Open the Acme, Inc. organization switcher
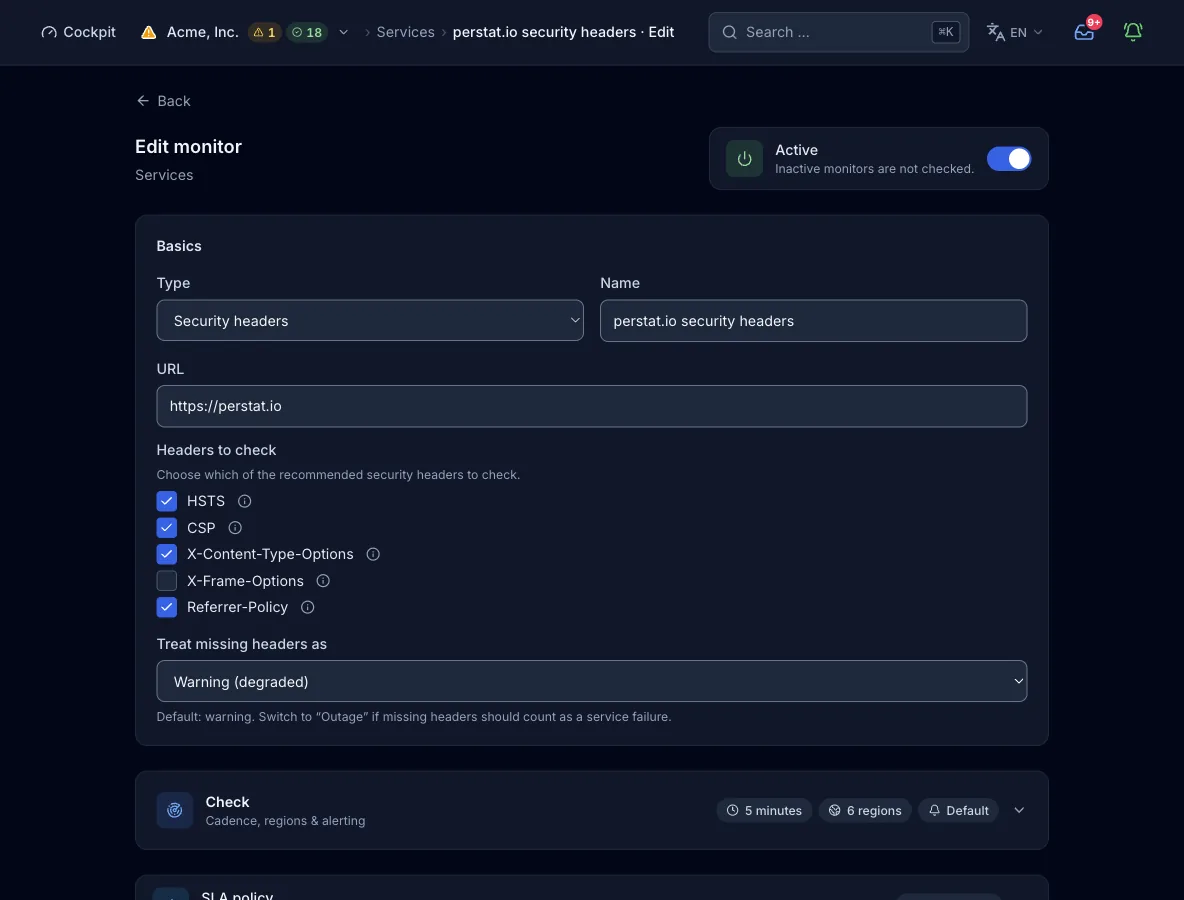Viewport: 1184px width, 900px height. click(x=202, y=32)
